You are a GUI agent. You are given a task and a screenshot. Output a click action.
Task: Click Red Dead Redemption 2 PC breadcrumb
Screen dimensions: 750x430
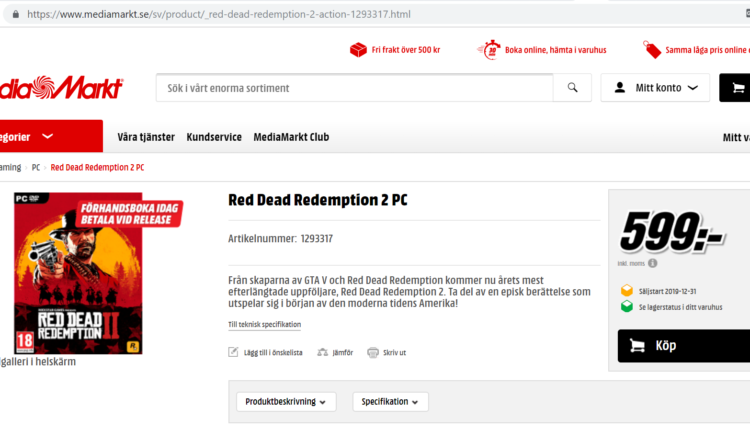coord(97,167)
